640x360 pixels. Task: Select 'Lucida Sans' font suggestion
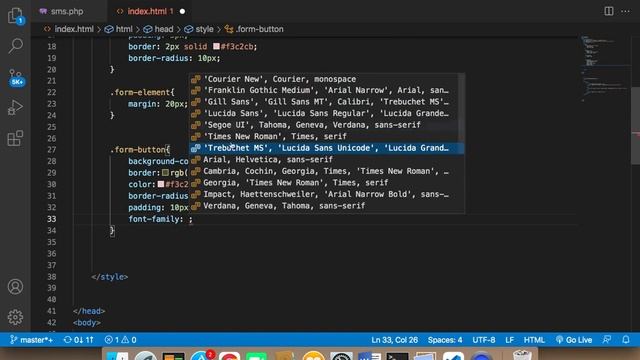click(324, 113)
